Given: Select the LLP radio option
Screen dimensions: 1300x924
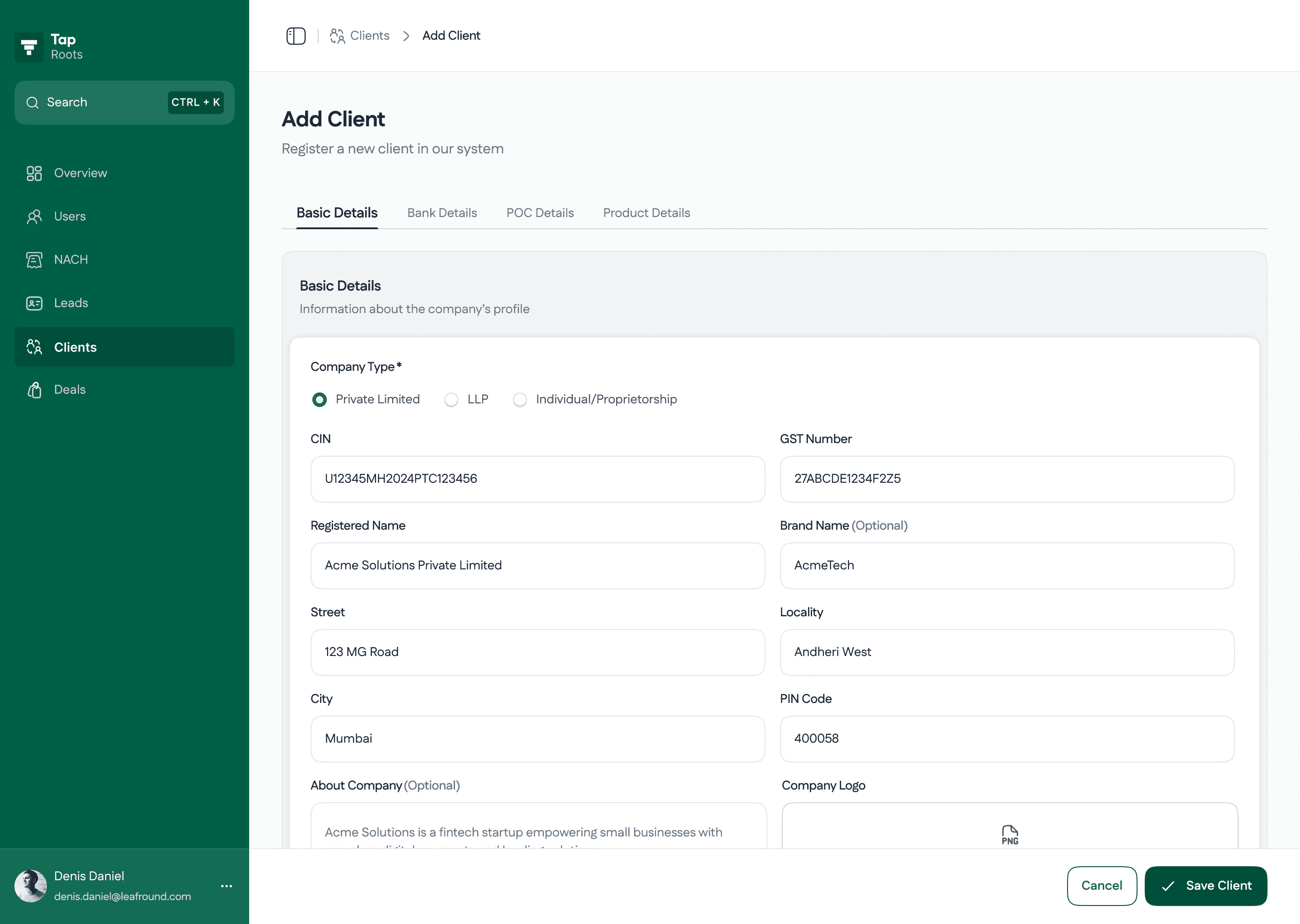Looking at the screenshot, I should click(451, 399).
